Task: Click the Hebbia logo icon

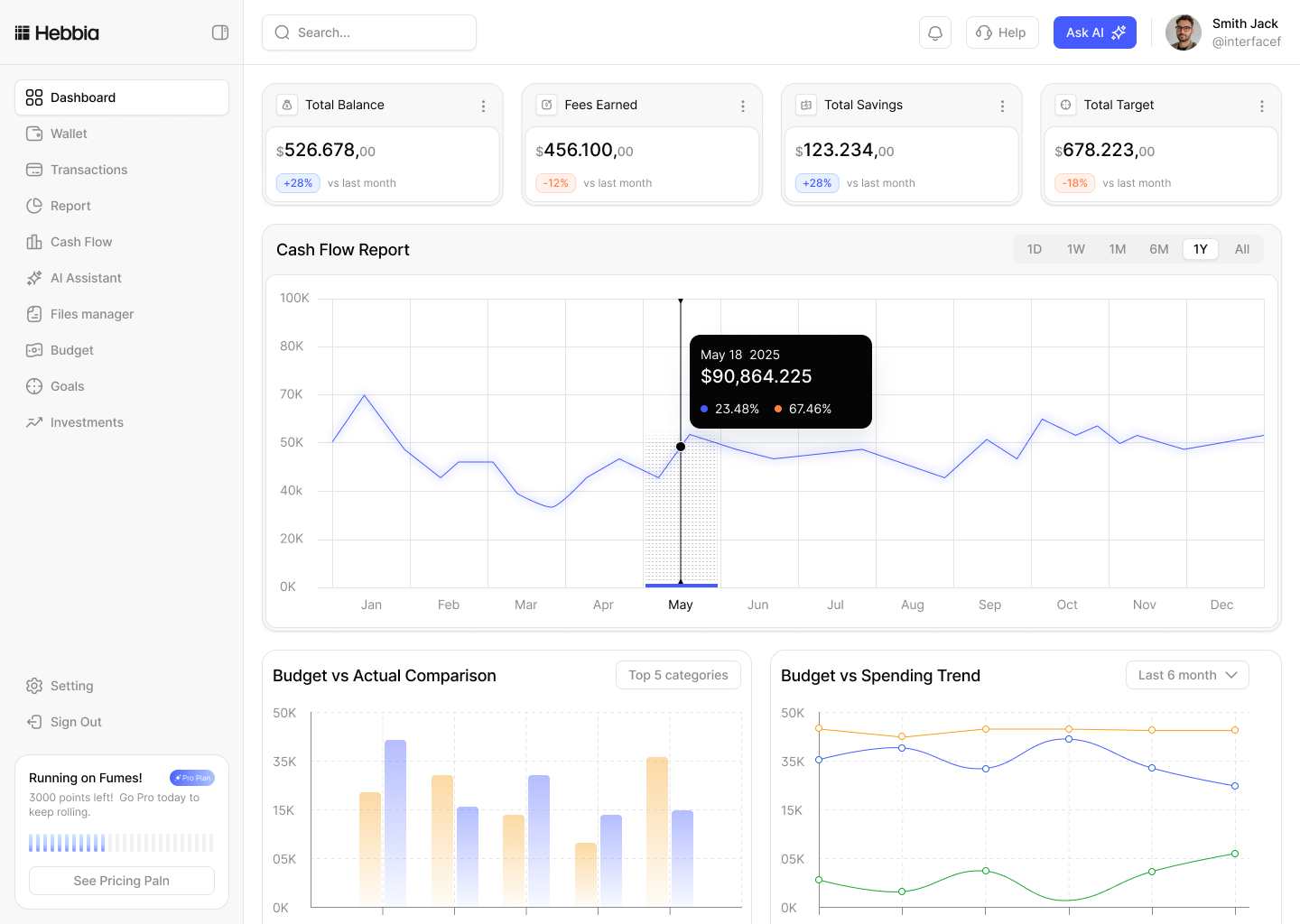Action: click(23, 33)
